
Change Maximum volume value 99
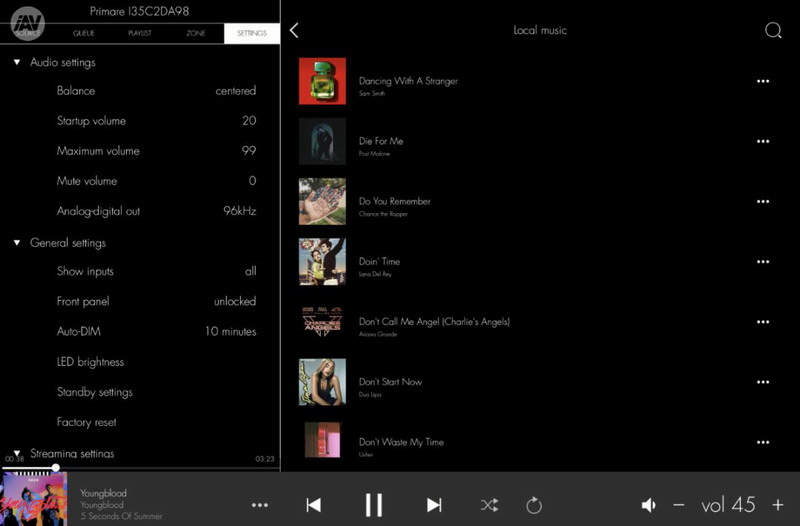(x=249, y=151)
